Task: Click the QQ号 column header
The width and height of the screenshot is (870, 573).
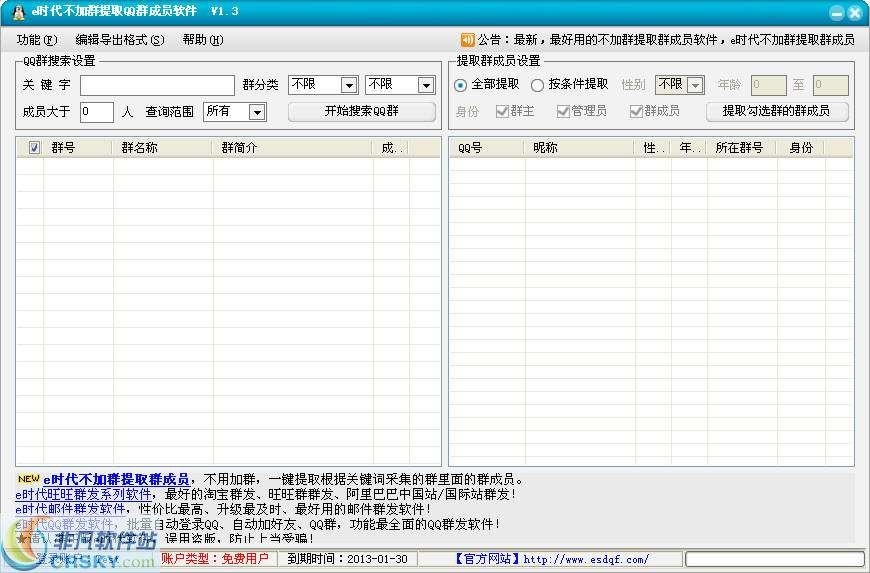Action: pos(487,148)
